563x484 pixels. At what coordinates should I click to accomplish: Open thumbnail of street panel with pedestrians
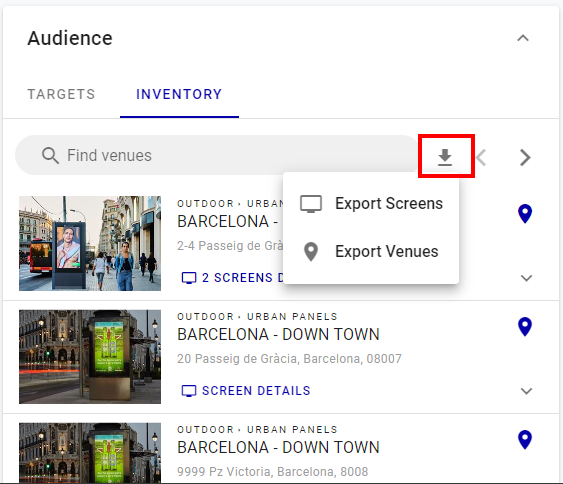[90, 243]
